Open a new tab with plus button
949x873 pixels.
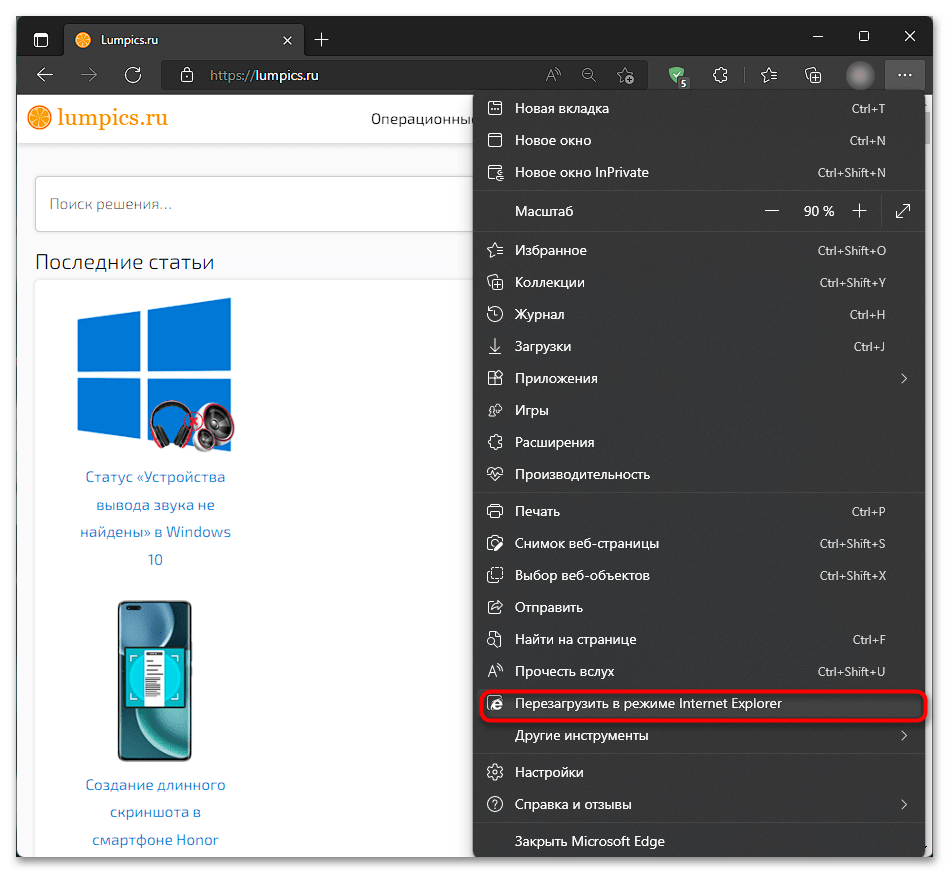pyautogui.click(x=322, y=40)
